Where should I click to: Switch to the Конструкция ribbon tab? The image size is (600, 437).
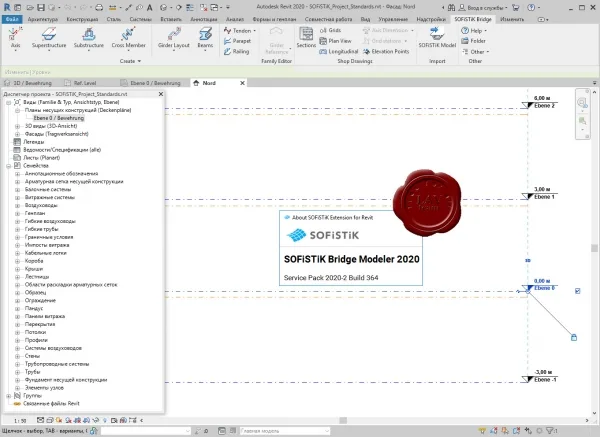pos(82,19)
